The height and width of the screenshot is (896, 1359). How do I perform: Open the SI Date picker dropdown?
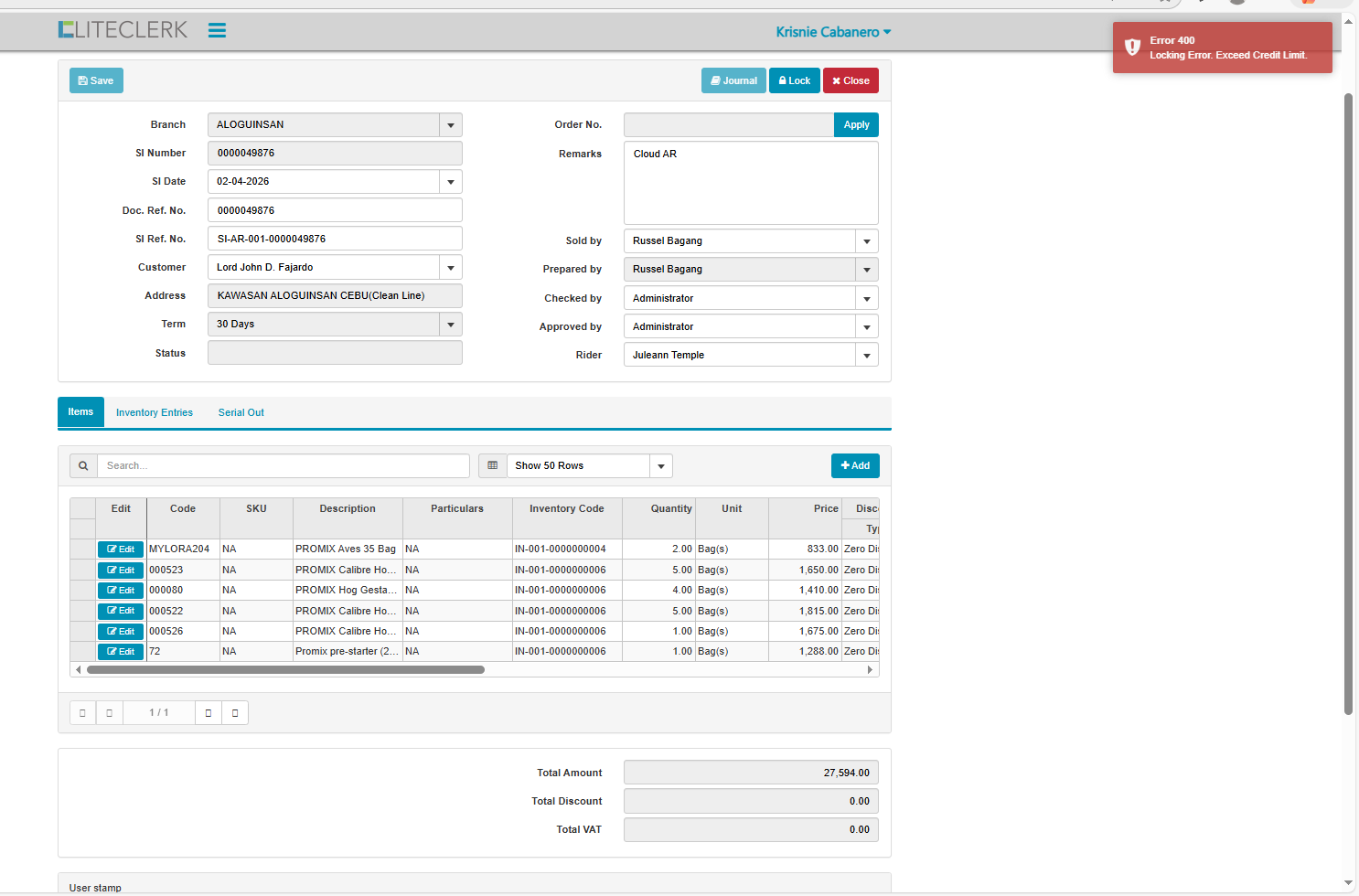point(450,182)
